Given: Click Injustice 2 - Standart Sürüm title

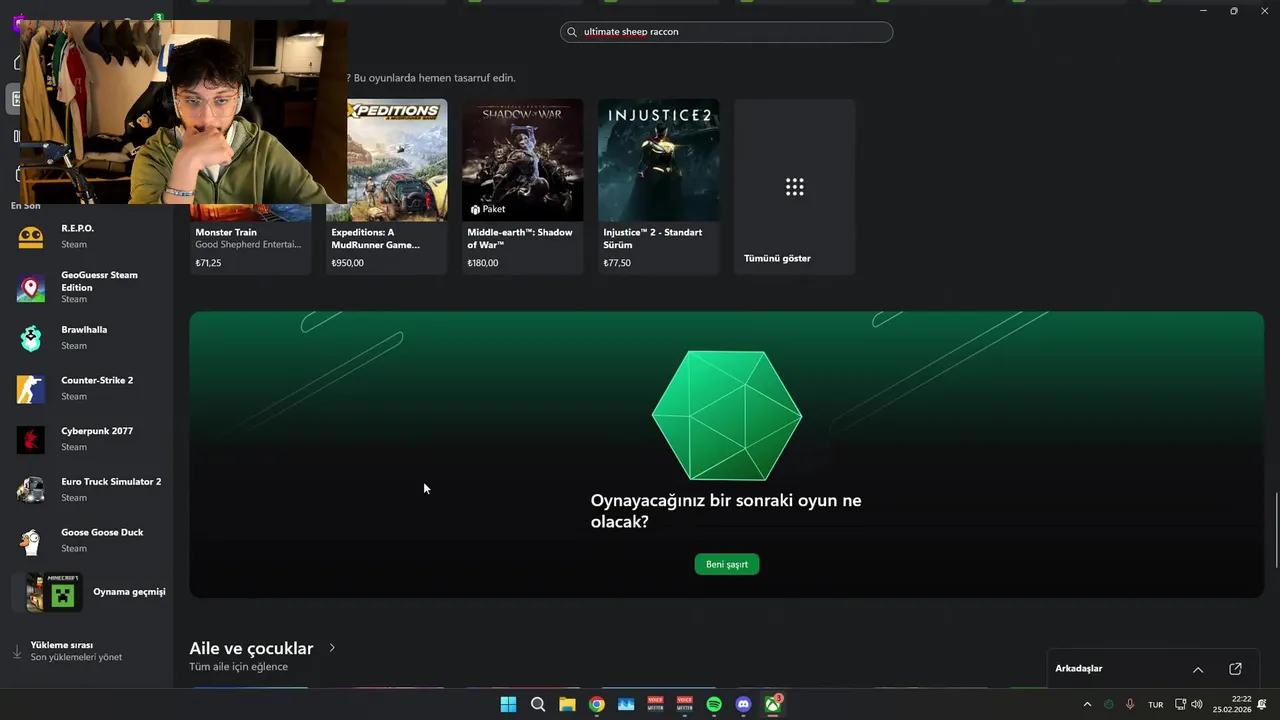Looking at the screenshot, I should (653, 238).
